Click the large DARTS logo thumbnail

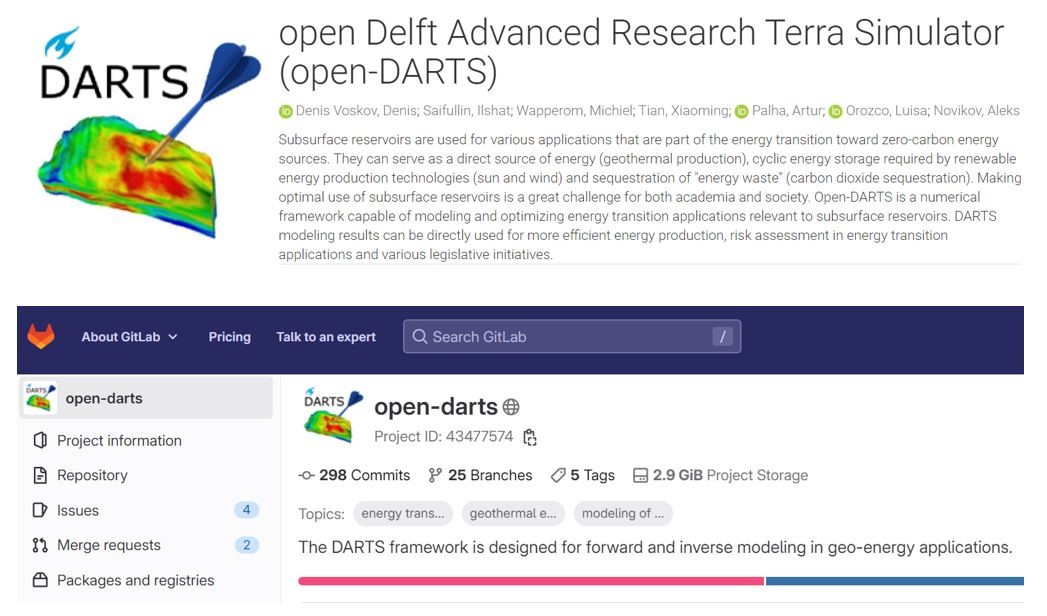(x=141, y=135)
